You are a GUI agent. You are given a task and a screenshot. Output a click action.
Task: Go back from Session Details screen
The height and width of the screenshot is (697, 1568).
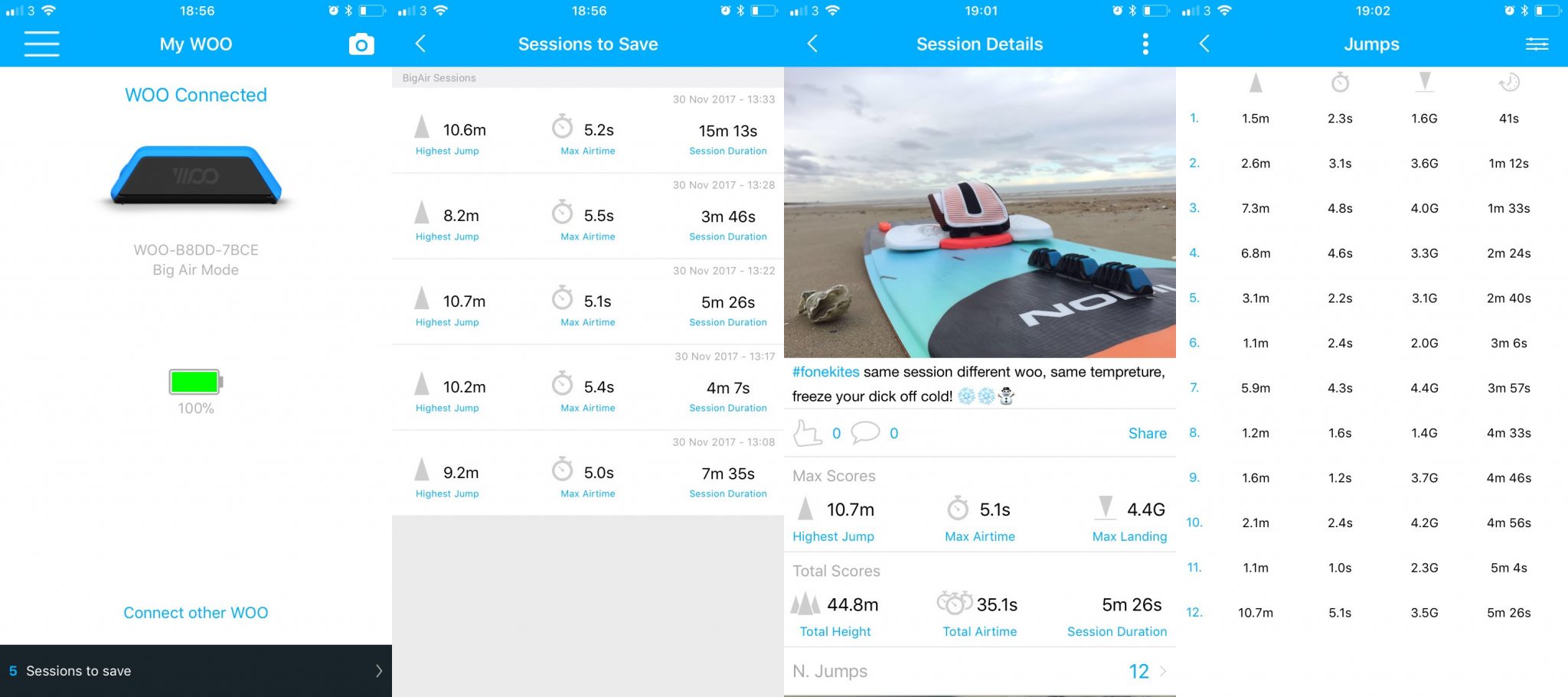[812, 44]
